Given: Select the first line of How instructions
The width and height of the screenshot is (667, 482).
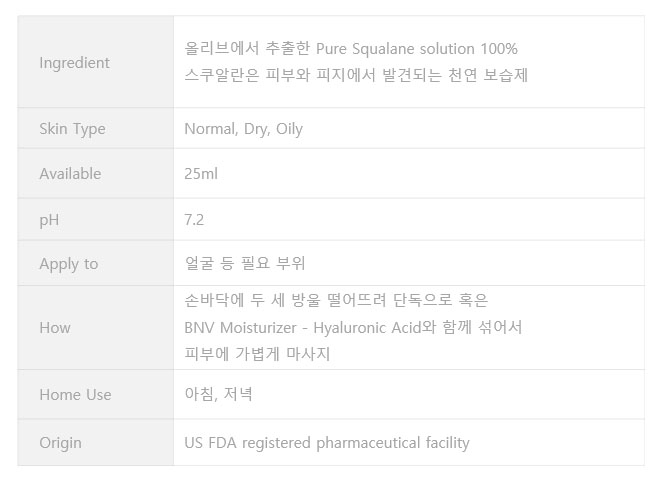Looking at the screenshot, I should [336, 300].
